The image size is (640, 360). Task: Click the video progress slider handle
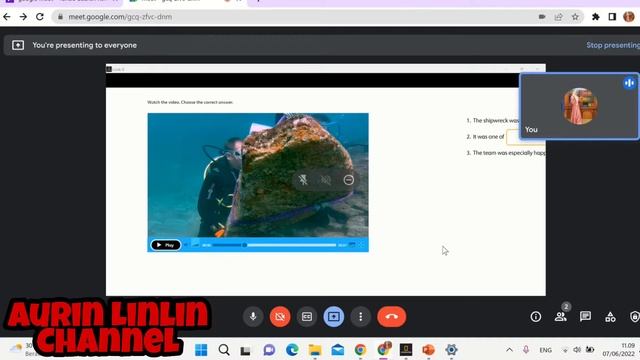click(244, 245)
